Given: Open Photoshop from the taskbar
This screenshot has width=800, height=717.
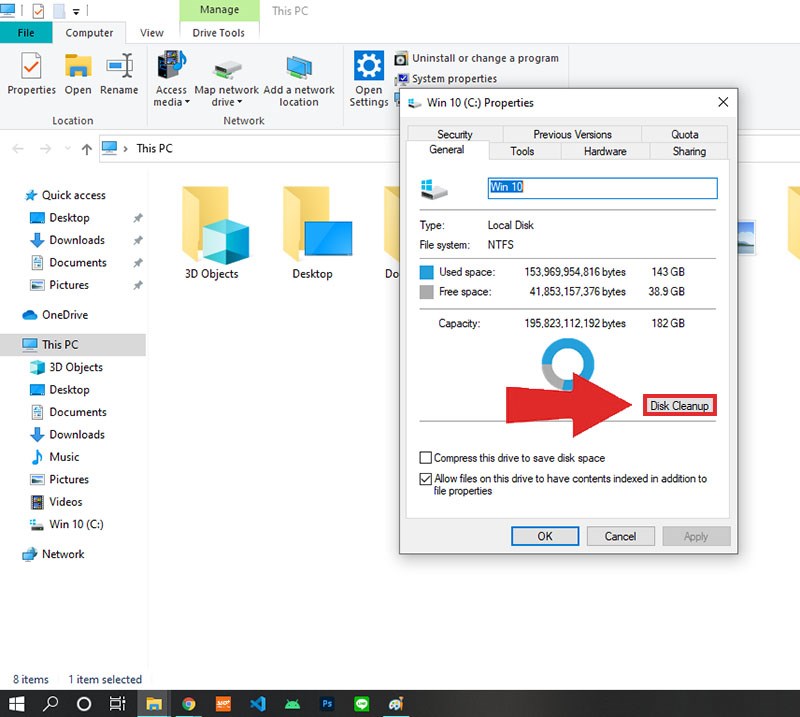Looking at the screenshot, I should 327,704.
